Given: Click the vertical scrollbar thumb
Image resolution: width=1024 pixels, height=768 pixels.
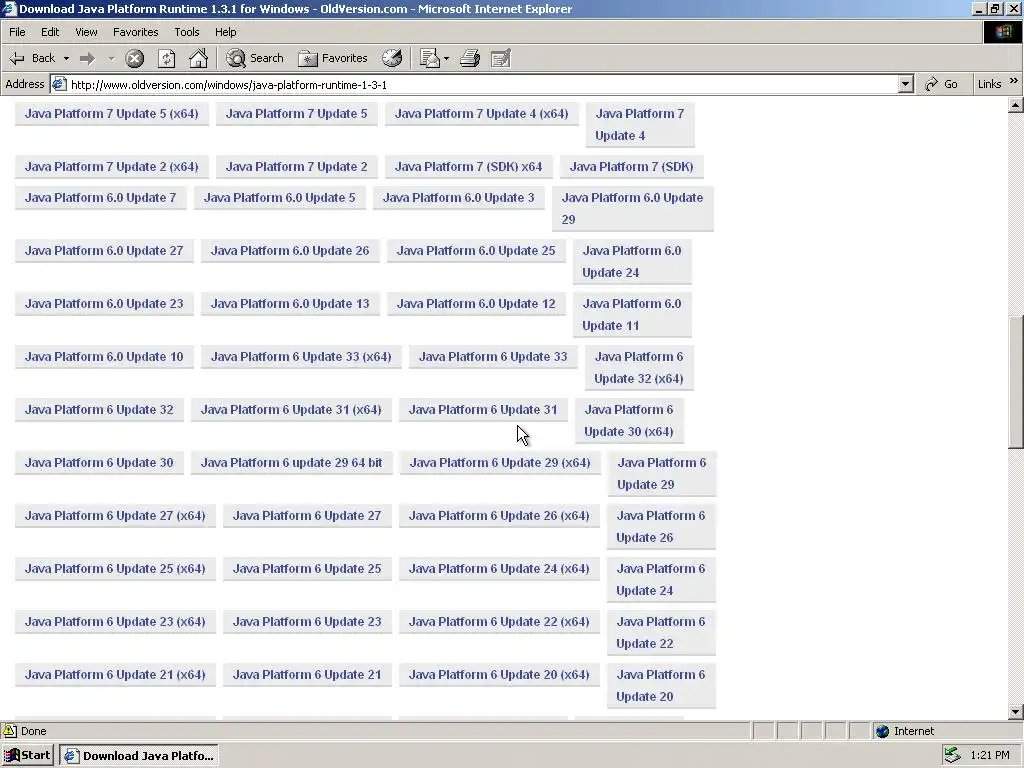Looking at the screenshot, I should (1015, 382).
